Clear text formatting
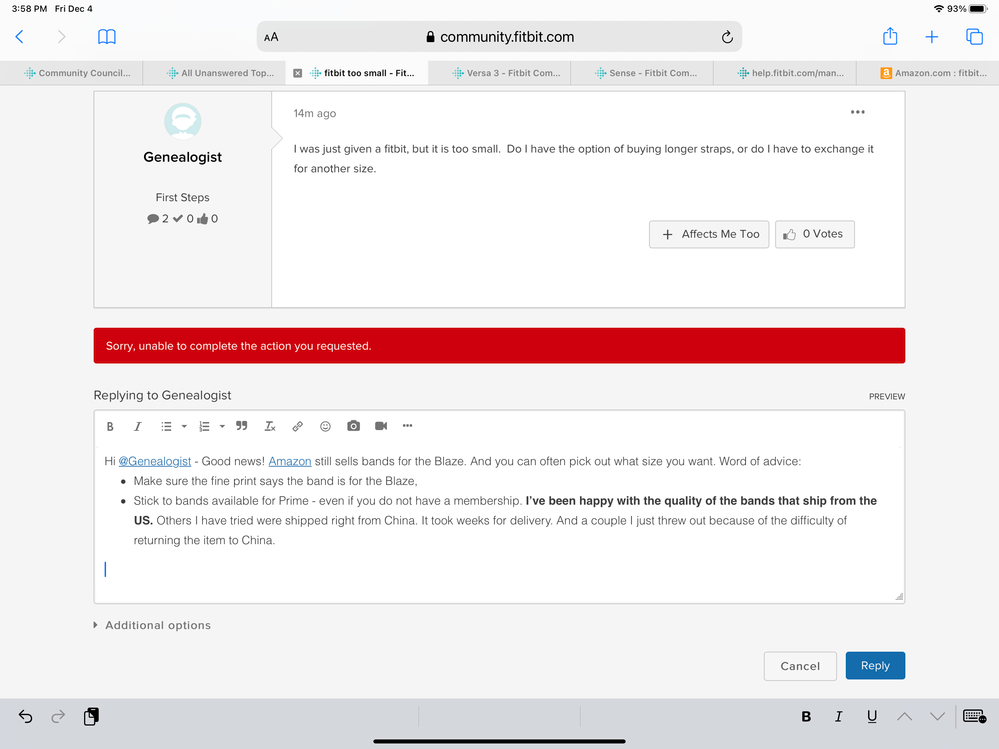This screenshot has height=749, width=999. coord(270,427)
